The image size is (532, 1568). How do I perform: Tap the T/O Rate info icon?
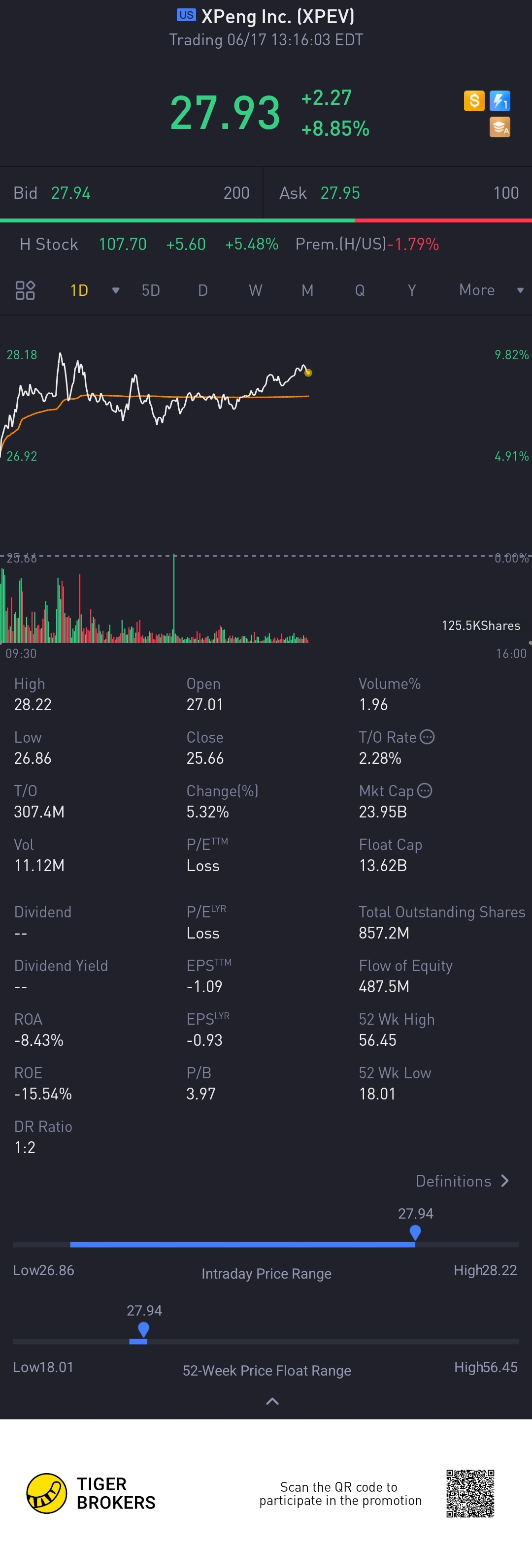427,737
